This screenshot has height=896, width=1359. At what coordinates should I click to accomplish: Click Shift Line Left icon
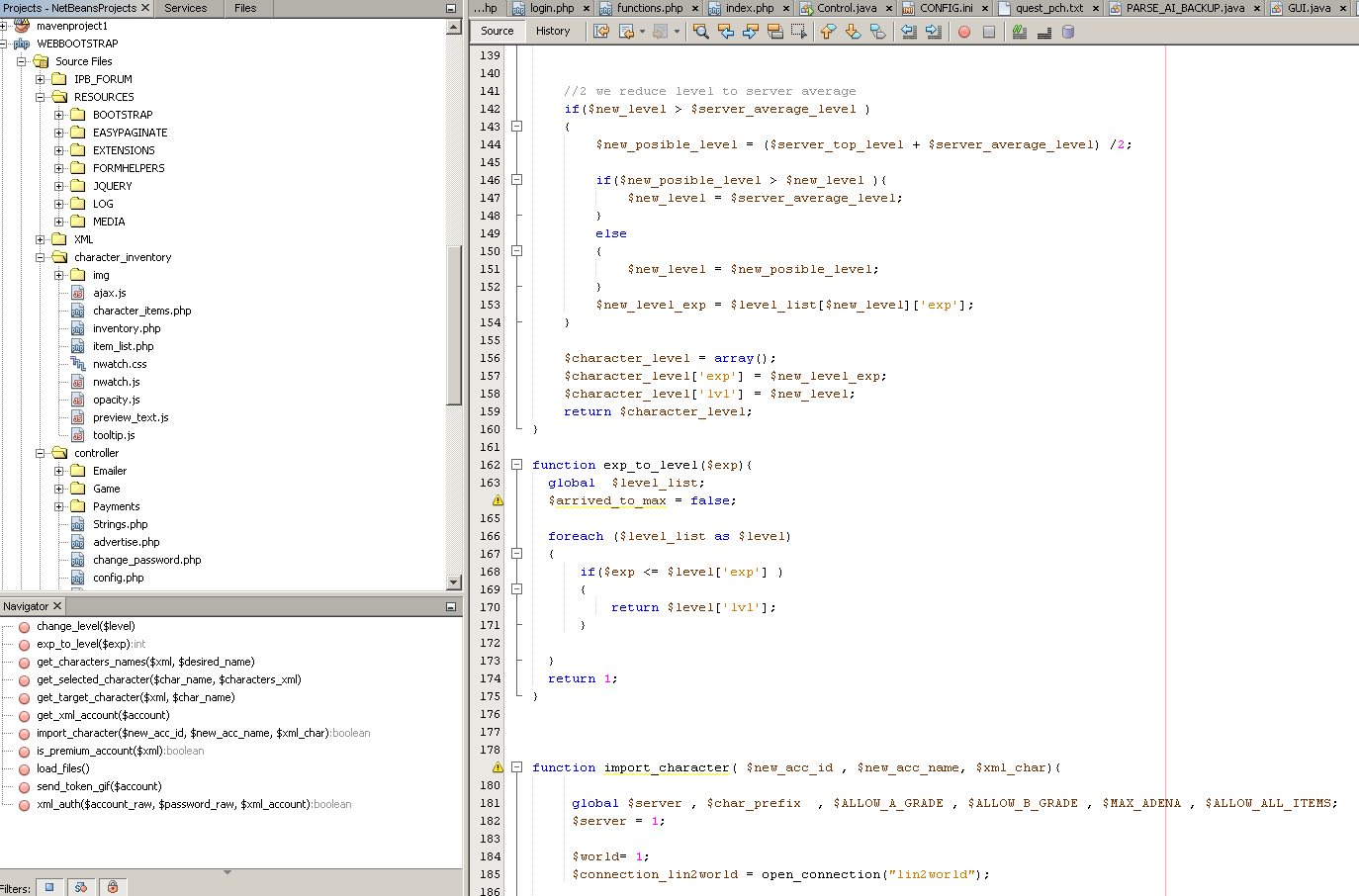pos(909,32)
